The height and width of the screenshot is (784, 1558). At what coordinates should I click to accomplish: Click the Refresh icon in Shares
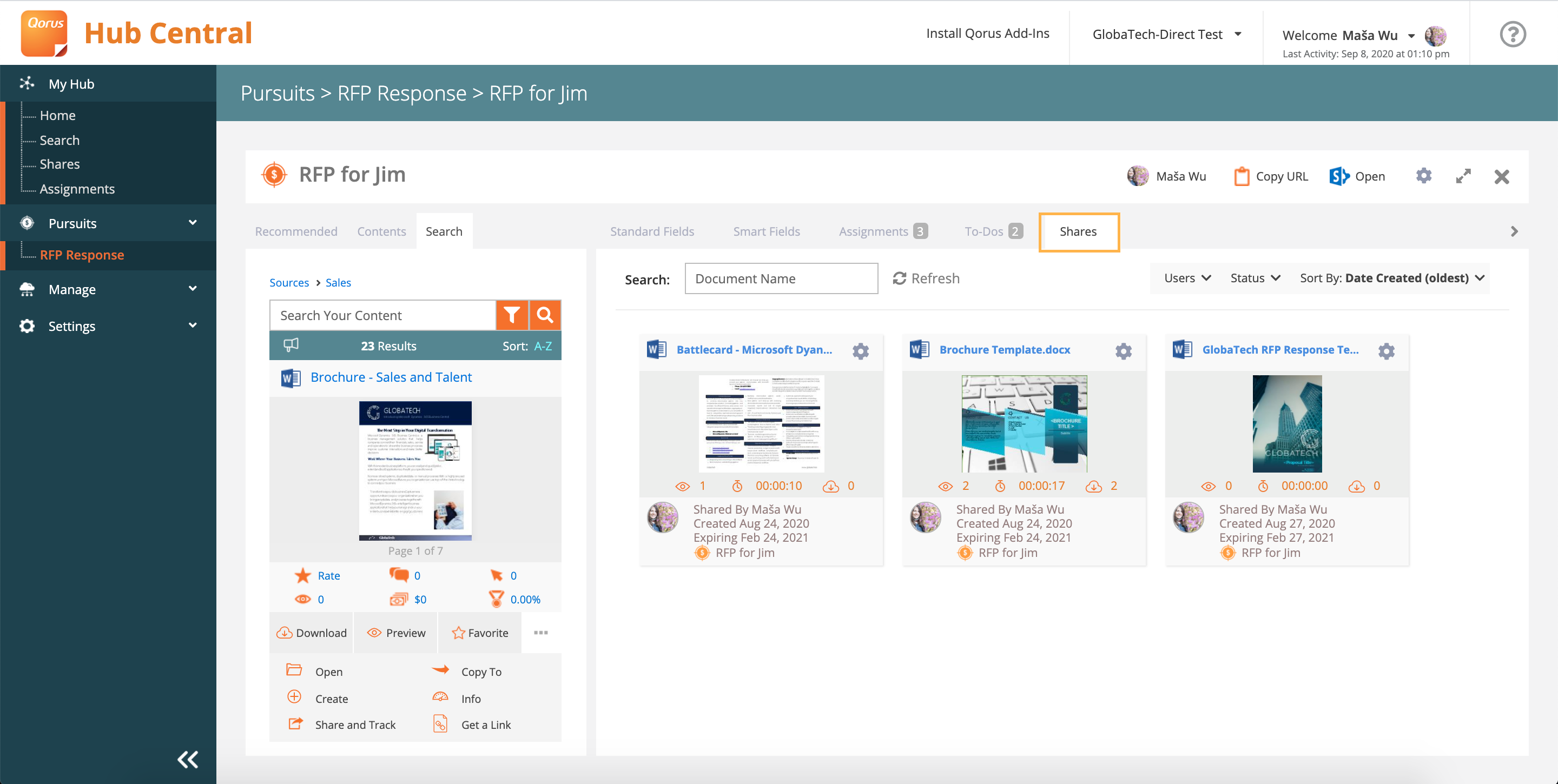coord(899,278)
